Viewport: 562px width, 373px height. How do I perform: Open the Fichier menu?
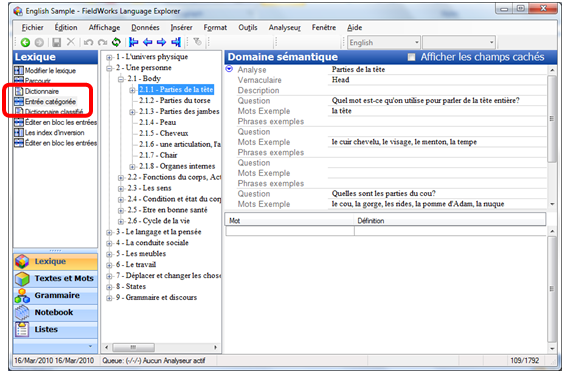[x=32, y=28]
